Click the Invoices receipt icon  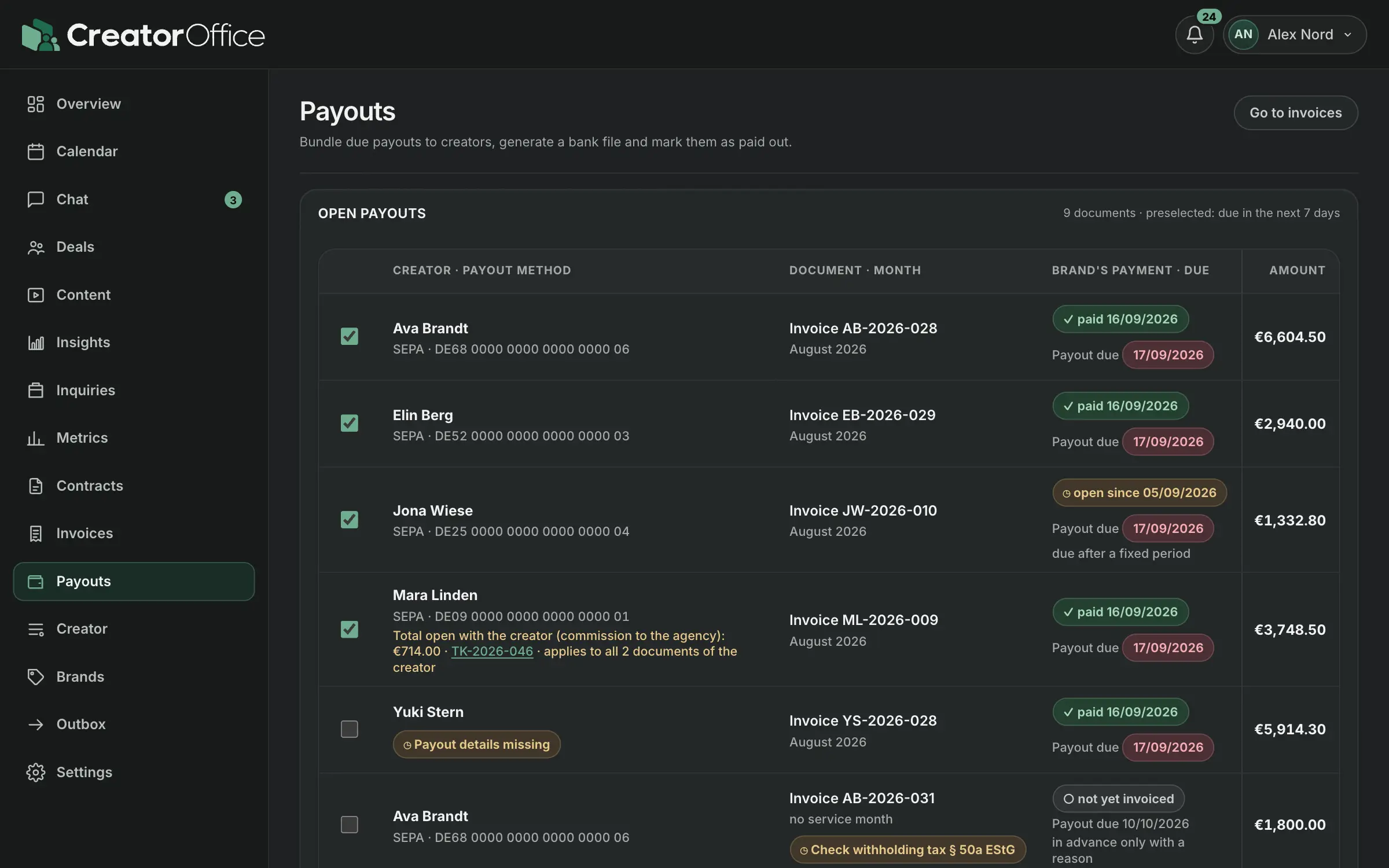pyautogui.click(x=36, y=534)
